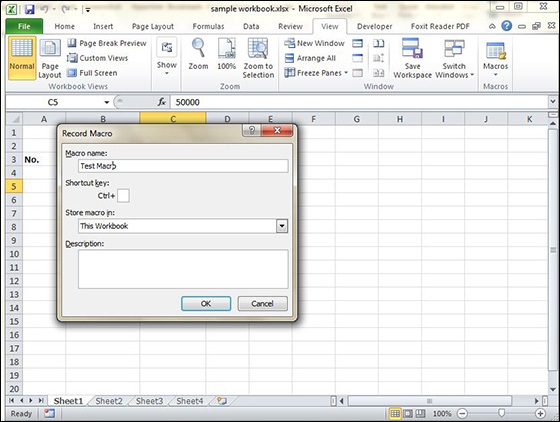Click the 100% zoom icon
The image size is (560, 422).
(227, 49)
